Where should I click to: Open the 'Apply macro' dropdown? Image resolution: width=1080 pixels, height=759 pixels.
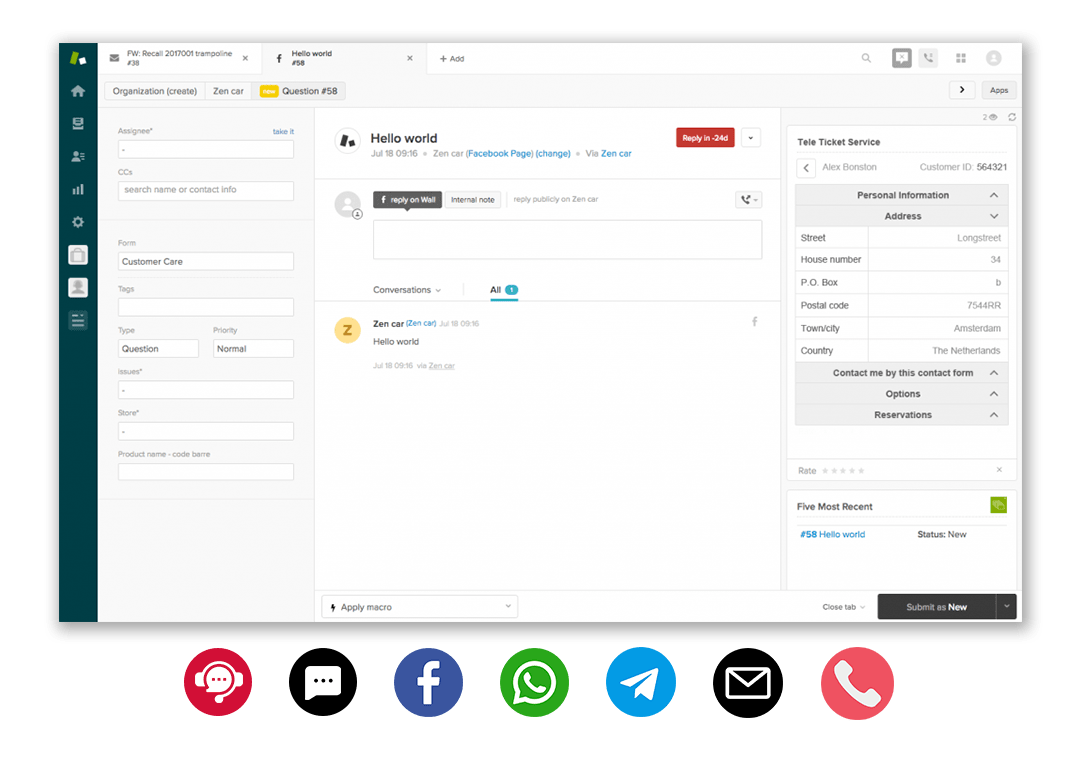pos(419,606)
